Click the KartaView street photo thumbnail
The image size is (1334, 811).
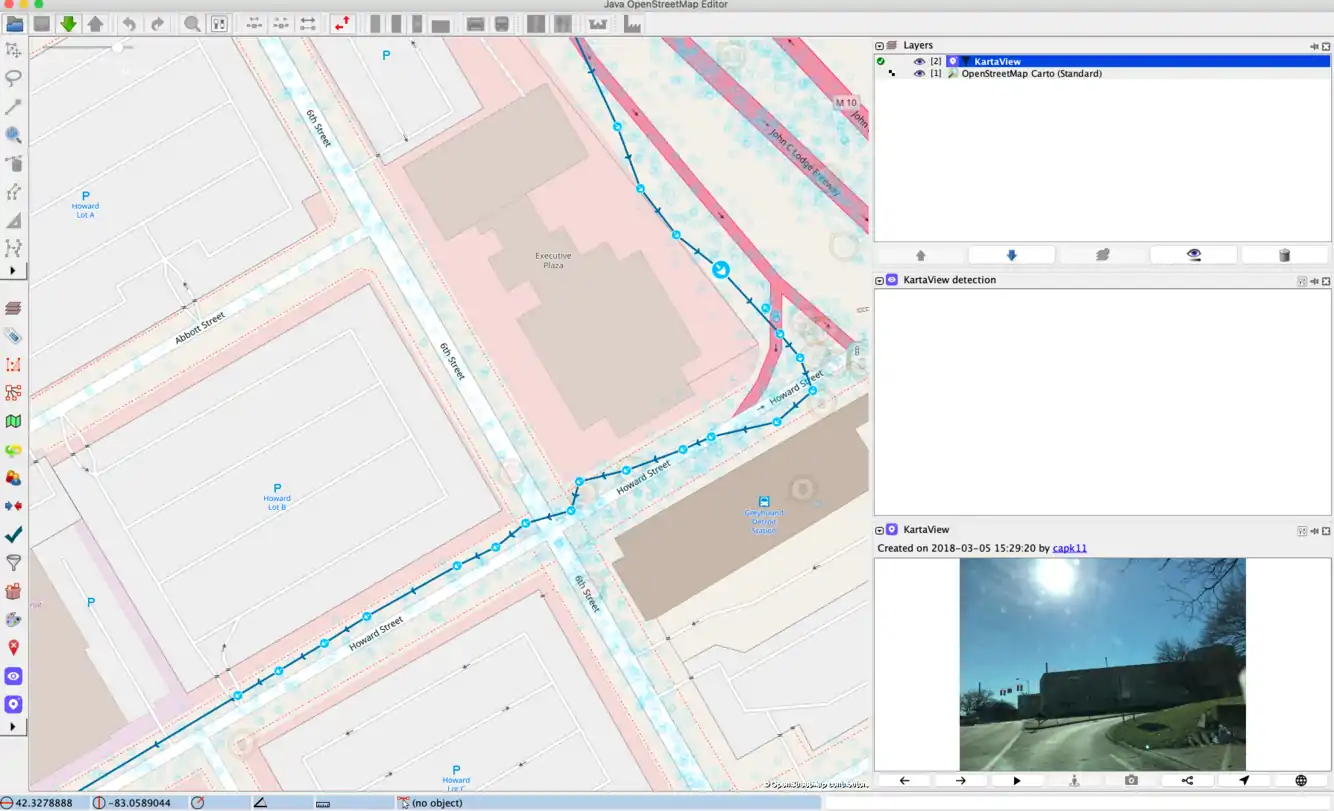(x=1102, y=664)
